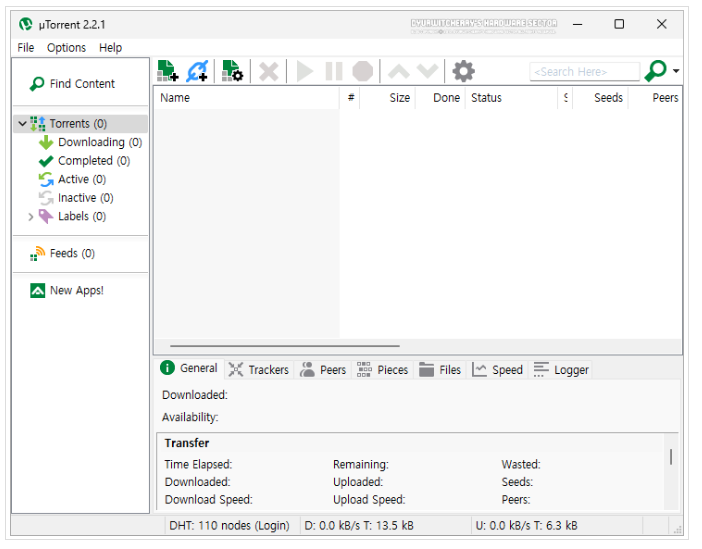Viewport: 702px width, 549px height.
Task: Open the search provider dropdown arrow
Action: [x=676, y=71]
